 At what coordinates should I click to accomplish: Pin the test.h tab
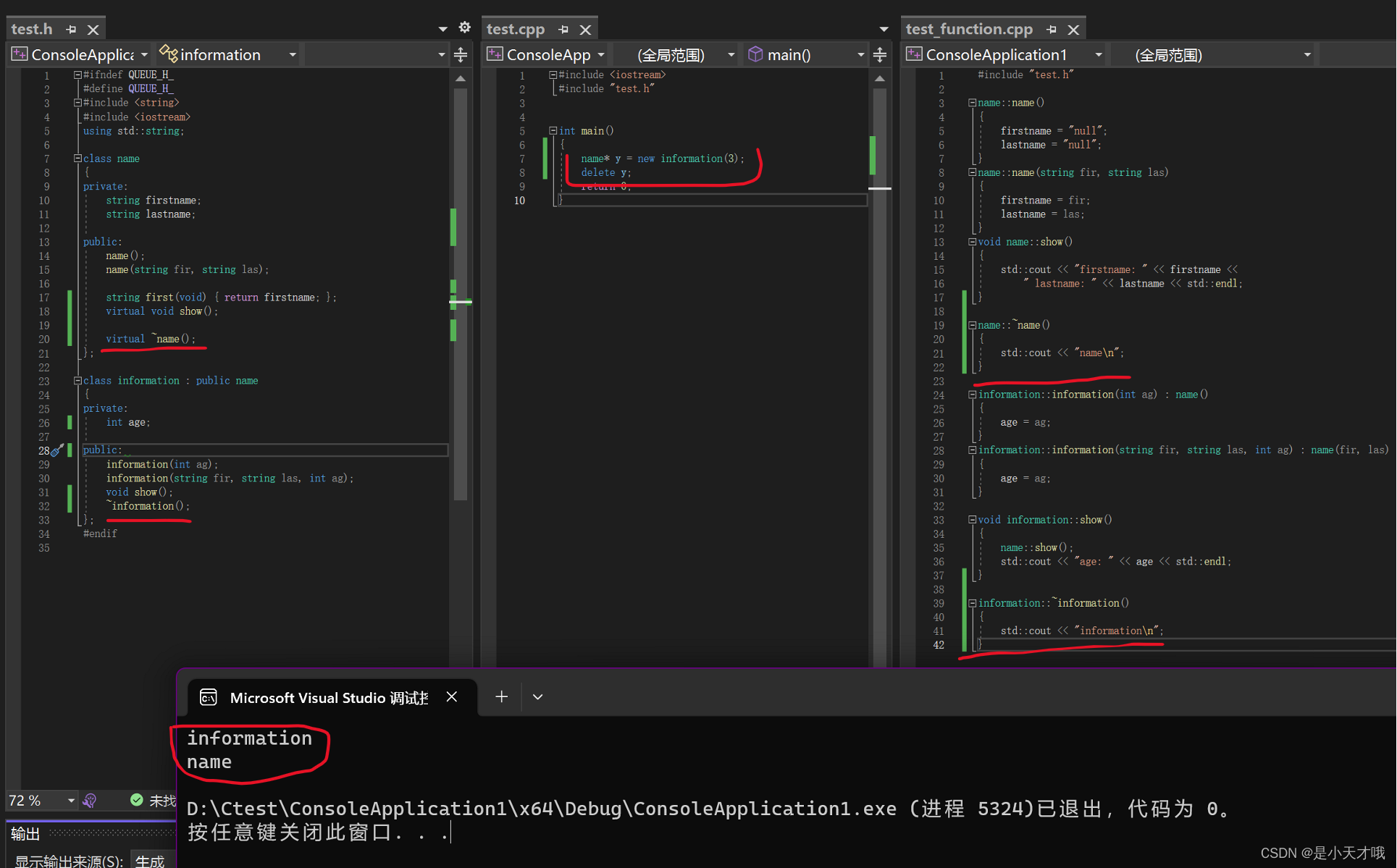pos(71,30)
